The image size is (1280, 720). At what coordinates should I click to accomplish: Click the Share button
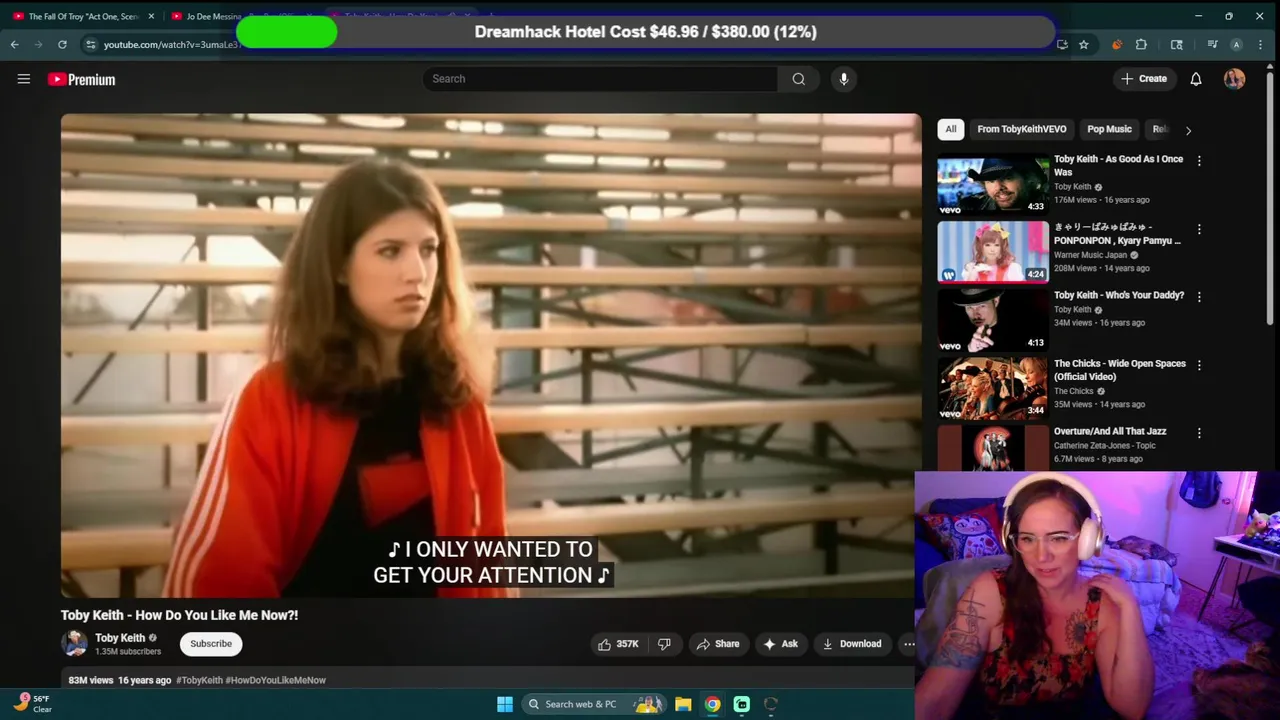pos(718,644)
